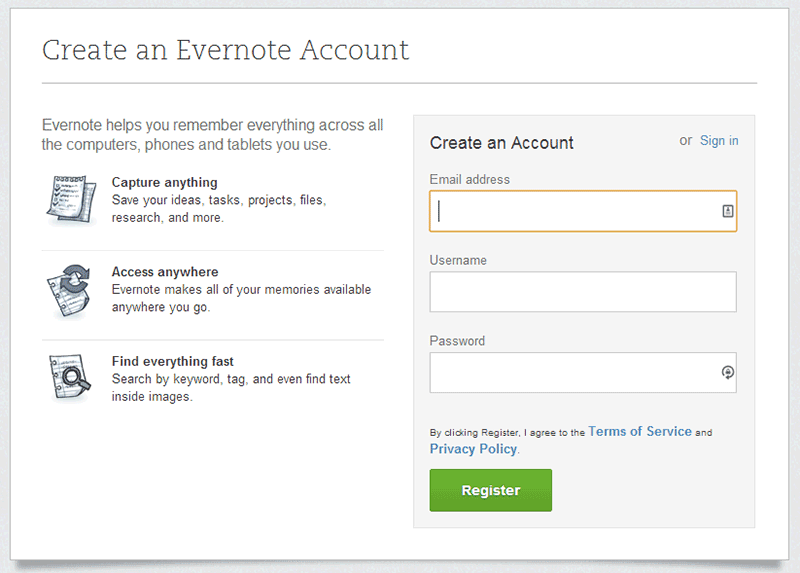The height and width of the screenshot is (573, 800).
Task: Click the Create an Evernote Account title
Action: (x=225, y=50)
